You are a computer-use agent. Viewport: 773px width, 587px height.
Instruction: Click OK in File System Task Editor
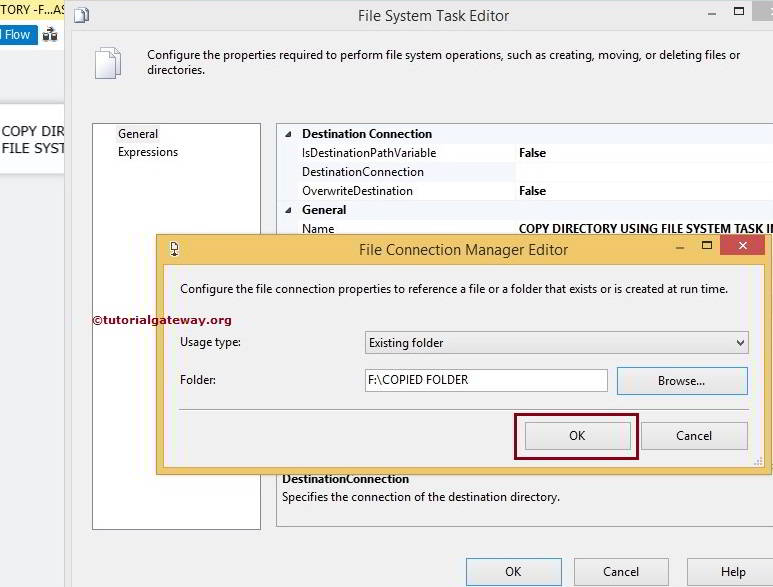[x=514, y=572]
